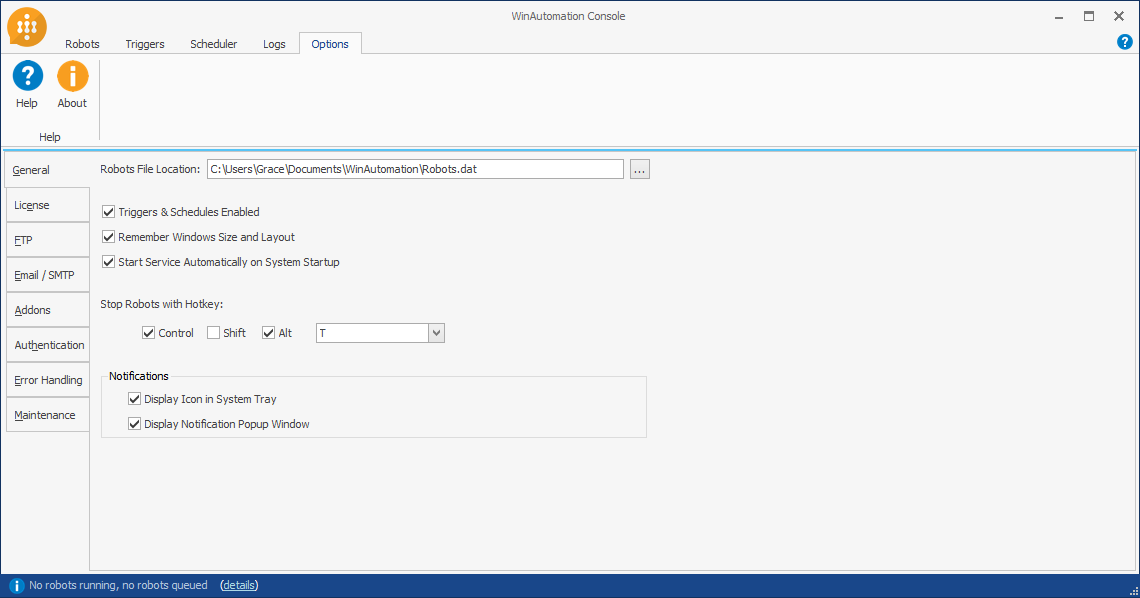Click the Robots File Location path field
The image size is (1140, 598).
tap(415, 169)
